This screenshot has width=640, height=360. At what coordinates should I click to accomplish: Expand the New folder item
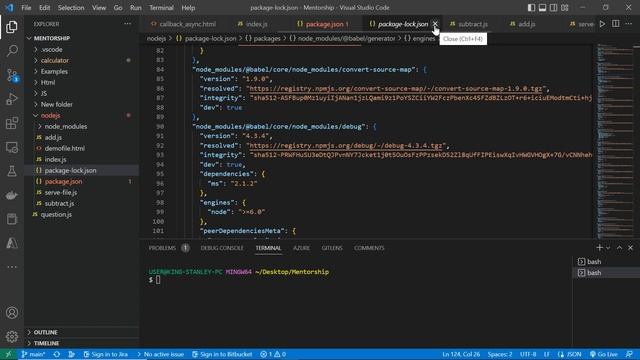click(x=82, y=104)
